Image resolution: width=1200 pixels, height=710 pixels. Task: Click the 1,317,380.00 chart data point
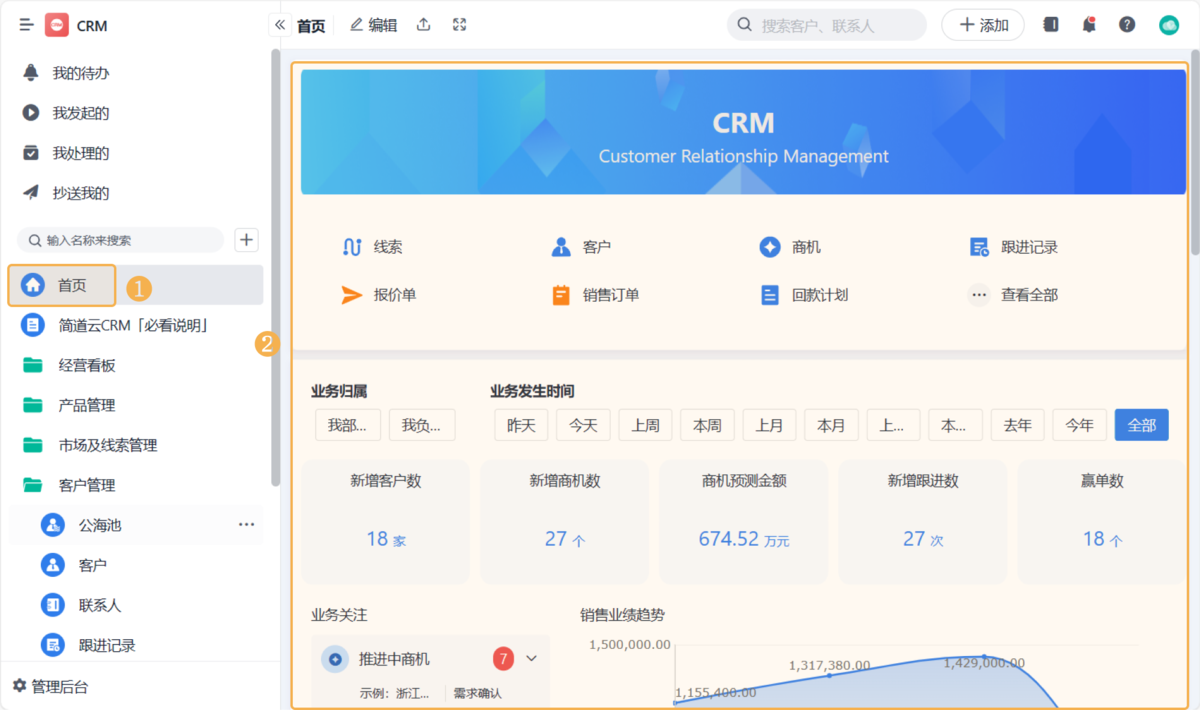coord(829,675)
